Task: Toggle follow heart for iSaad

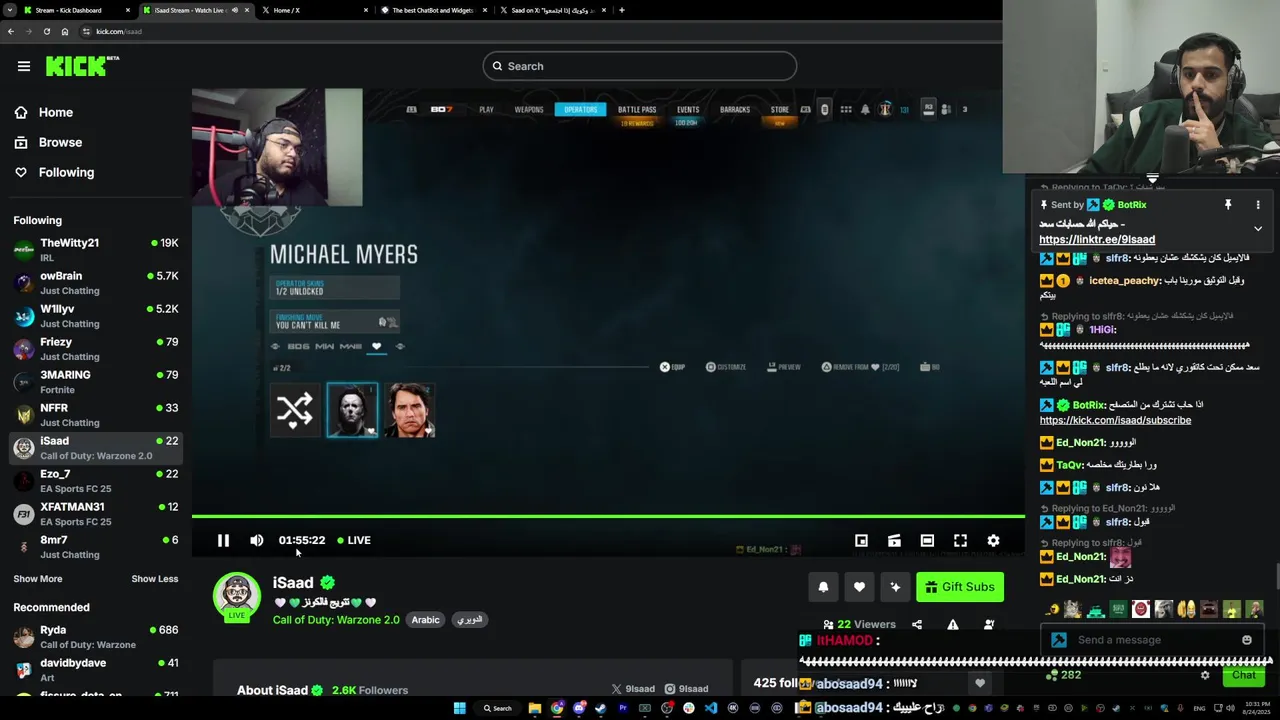Action: [859, 587]
